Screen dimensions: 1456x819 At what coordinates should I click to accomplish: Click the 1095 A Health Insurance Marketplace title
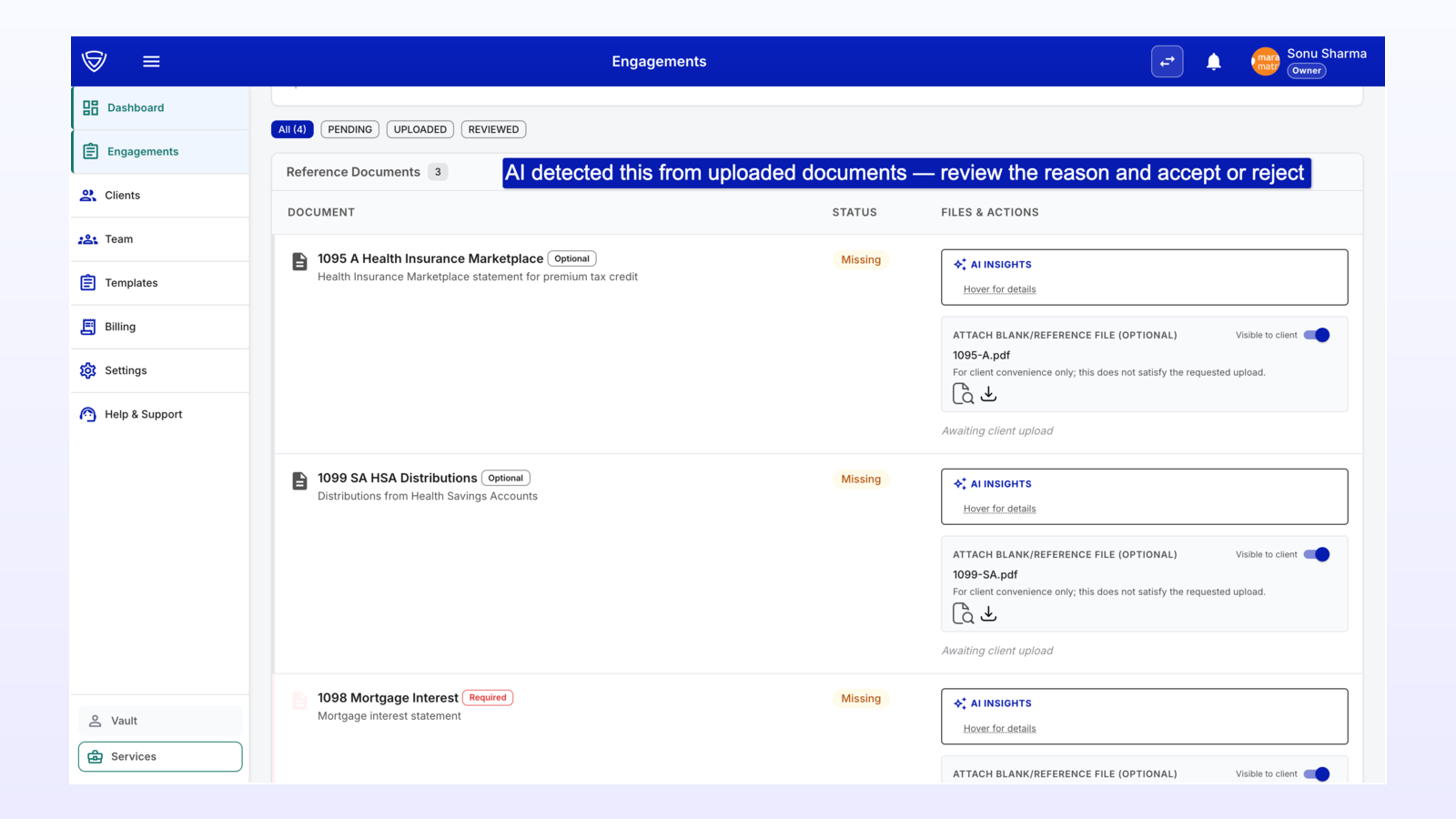pos(430,258)
